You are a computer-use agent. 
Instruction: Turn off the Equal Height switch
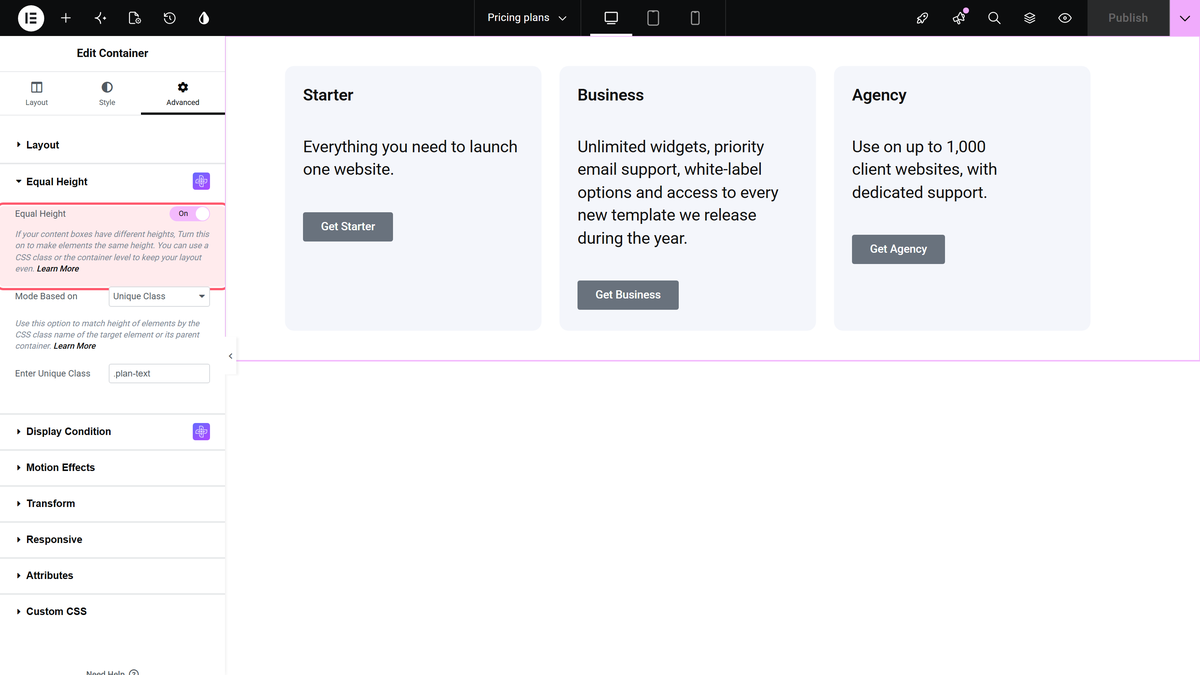pyautogui.click(x=190, y=214)
